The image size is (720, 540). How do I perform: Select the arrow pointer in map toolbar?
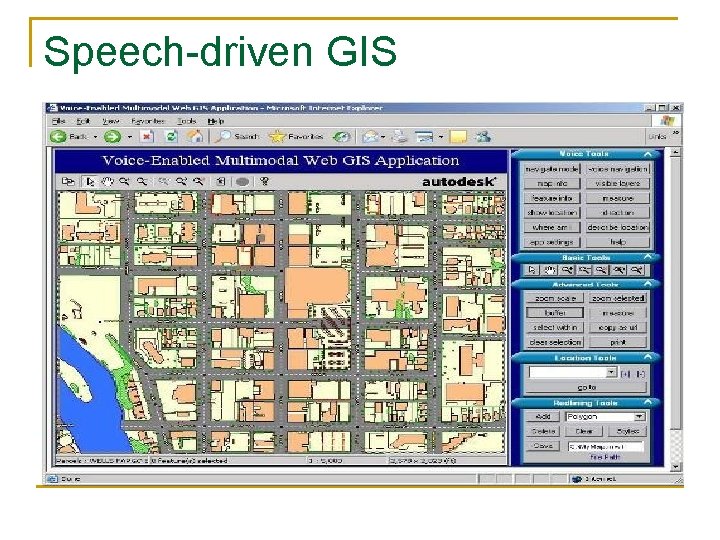click(x=90, y=182)
